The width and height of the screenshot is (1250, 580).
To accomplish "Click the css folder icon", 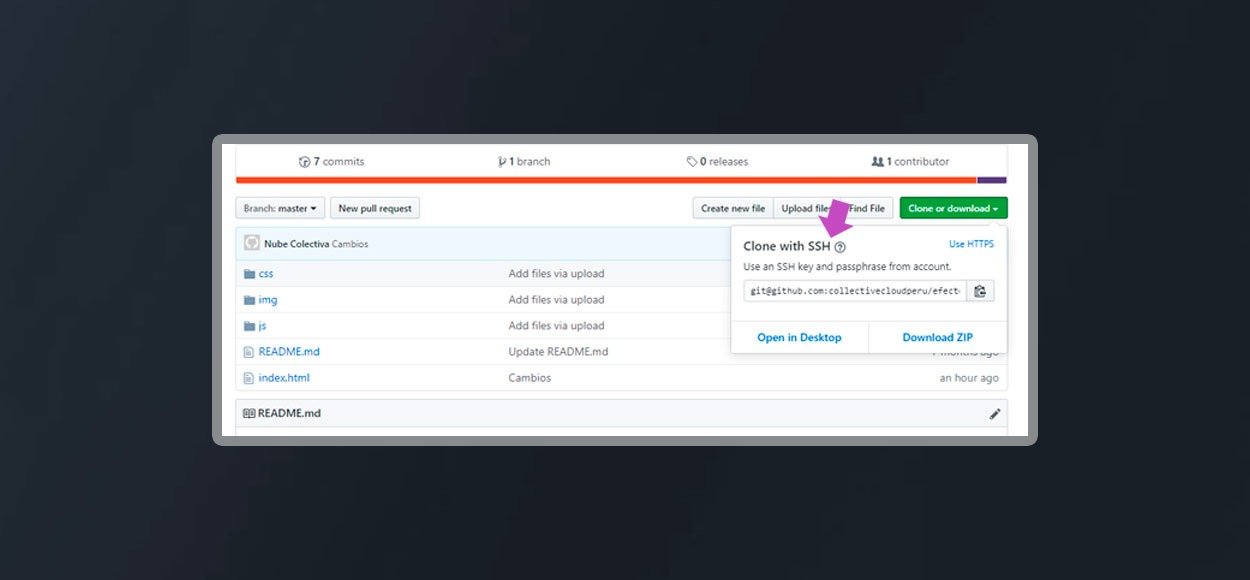I will click(250, 274).
